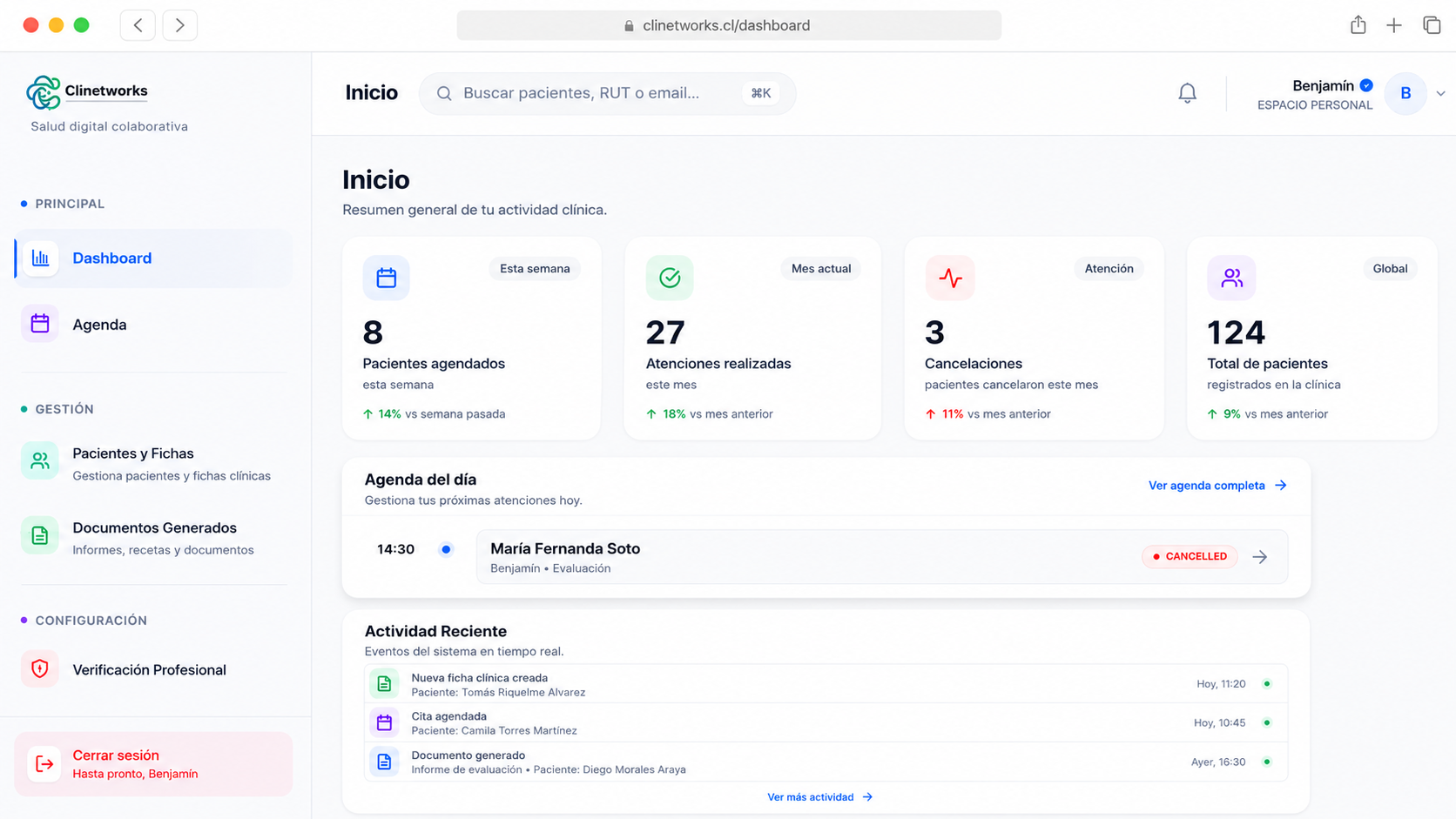The image size is (1456, 819).
Task: Click arrow on María Fernanda Soto appointment
Action: click(1260, 557)
